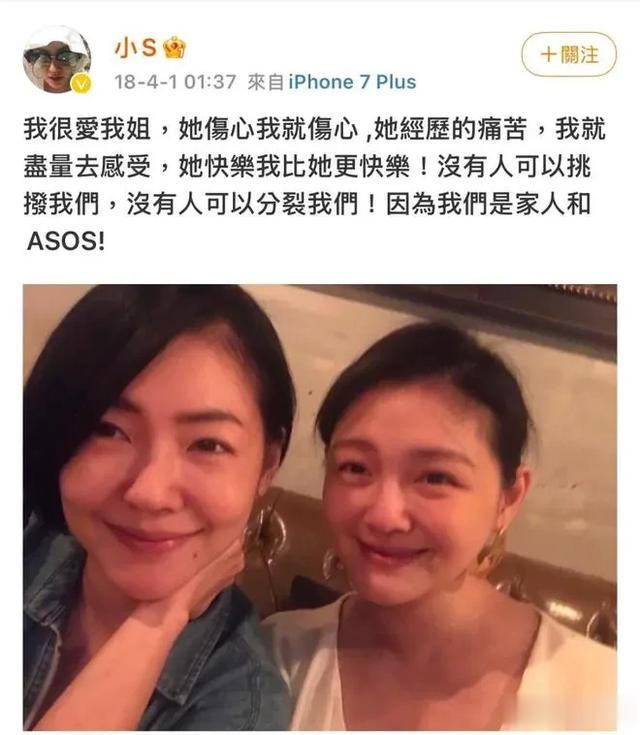Click the yellow verified V badge

coord(81,83)
